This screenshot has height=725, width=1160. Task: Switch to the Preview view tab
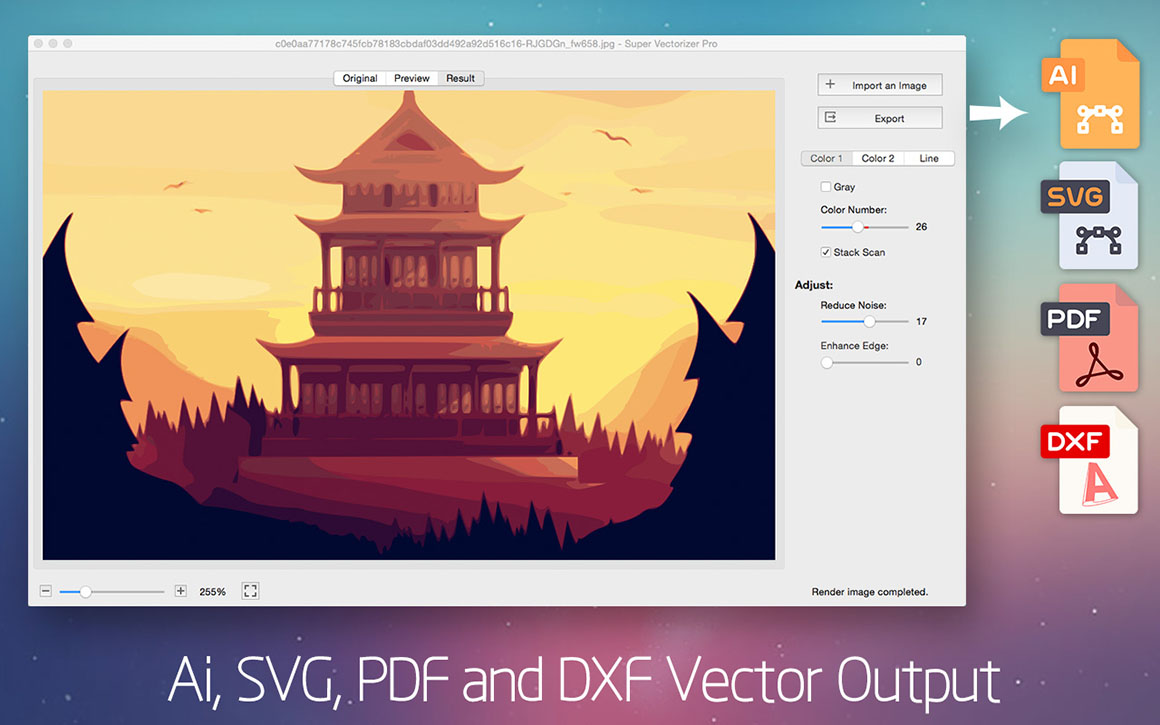(x=412, y=78)
